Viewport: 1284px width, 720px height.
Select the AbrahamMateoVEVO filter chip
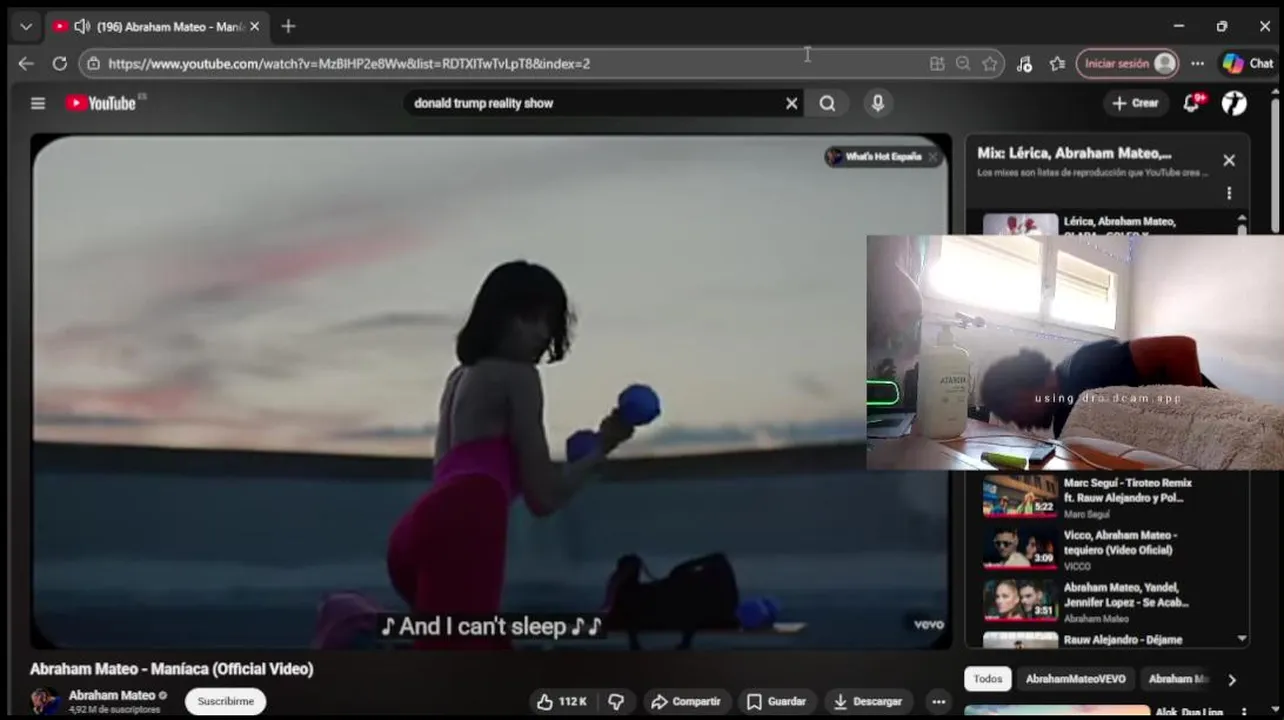point(1076,679)
